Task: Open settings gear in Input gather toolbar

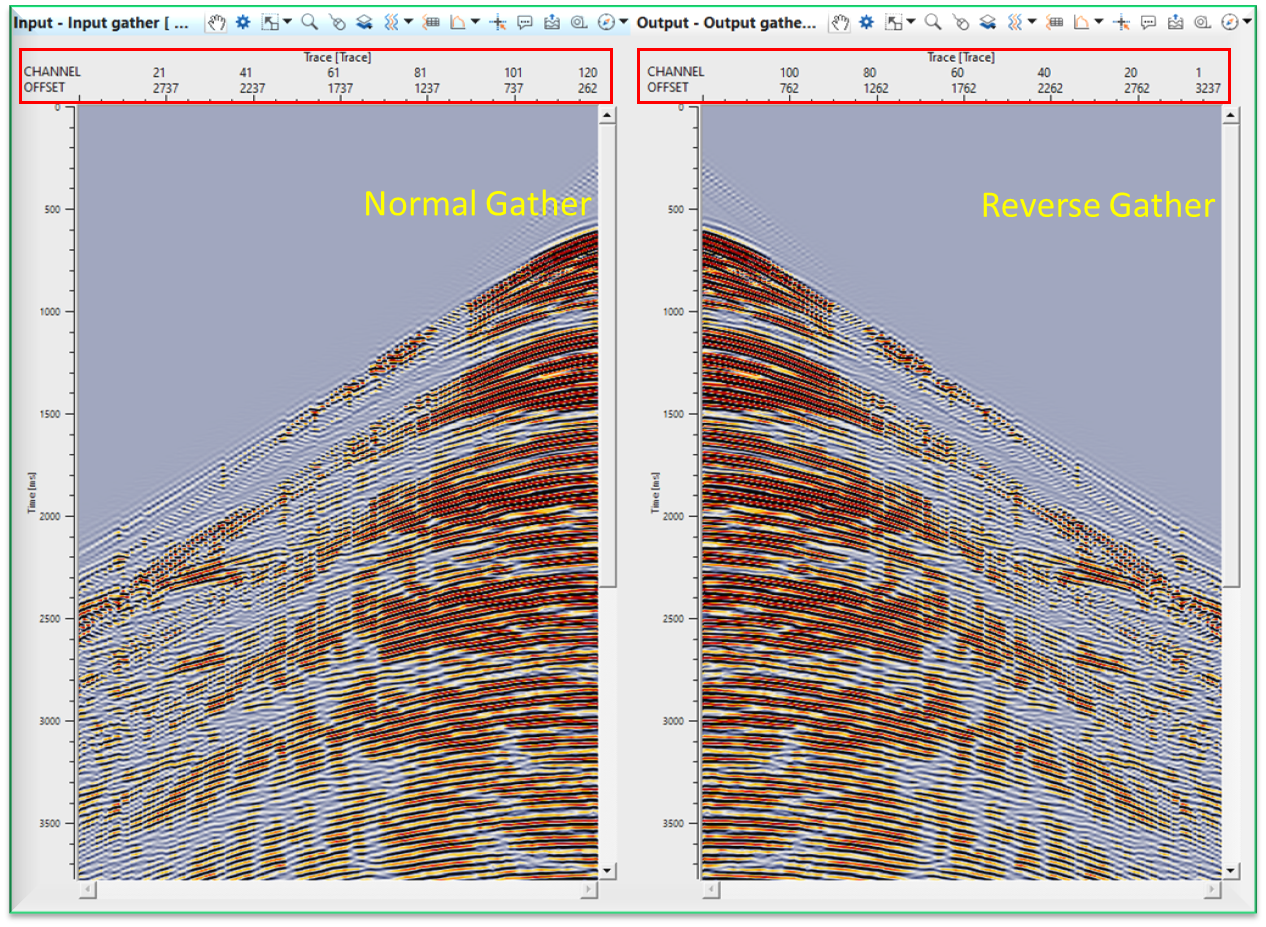Action: coord(242,21)
